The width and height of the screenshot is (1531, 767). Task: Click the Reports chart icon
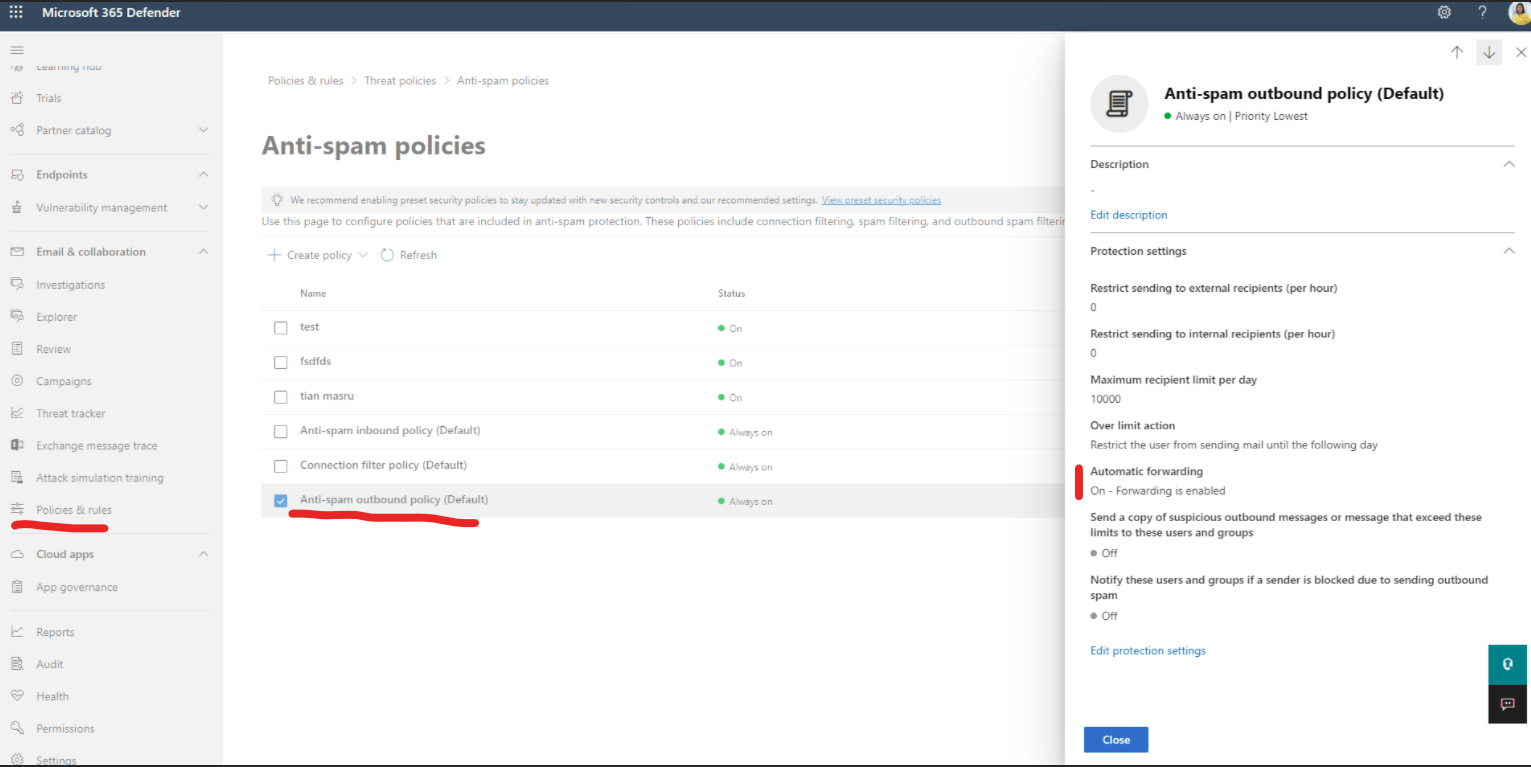(17, 632)
